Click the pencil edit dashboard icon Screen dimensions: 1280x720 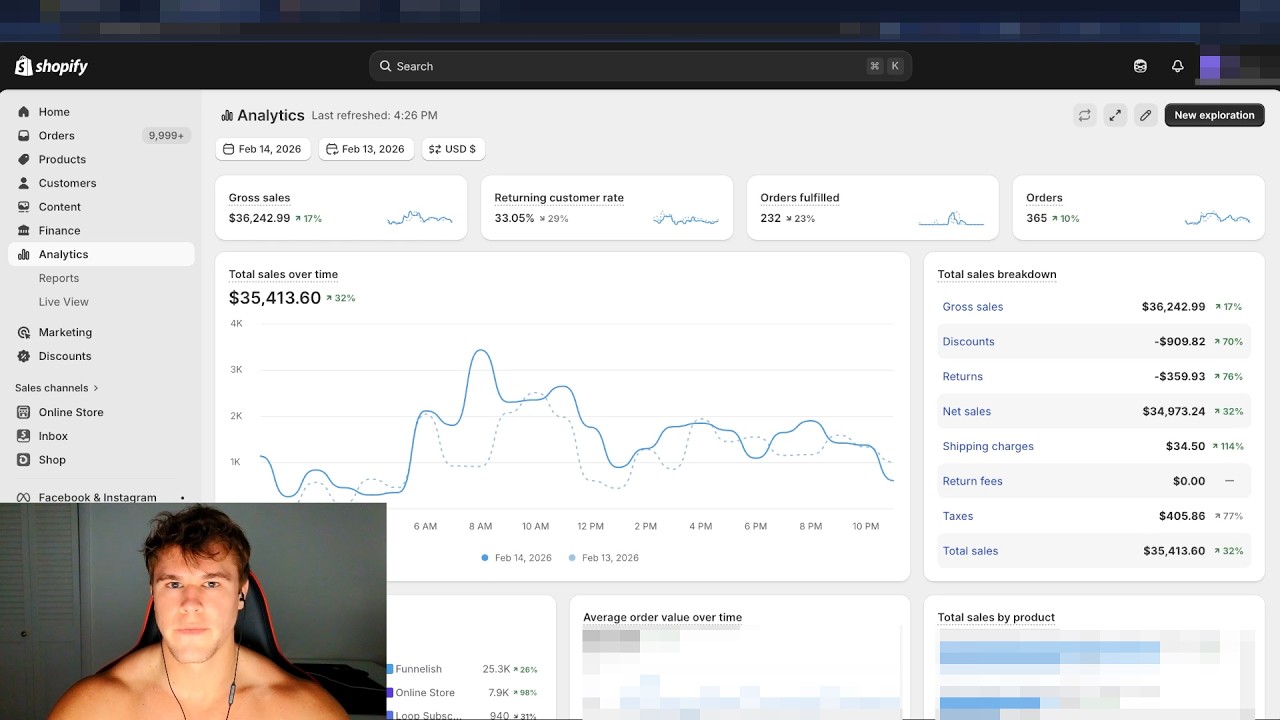pyautogui.click(x=1146, y=115)
